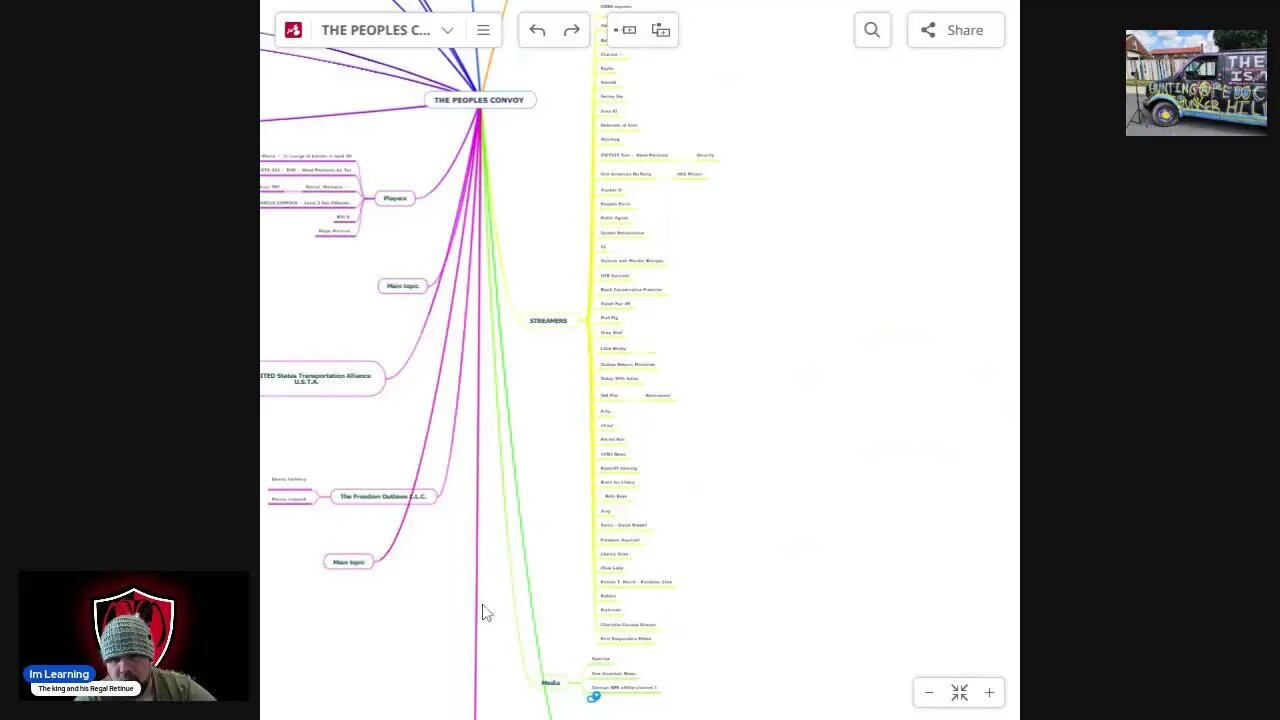Select the Players branch node

pos(395,198)
